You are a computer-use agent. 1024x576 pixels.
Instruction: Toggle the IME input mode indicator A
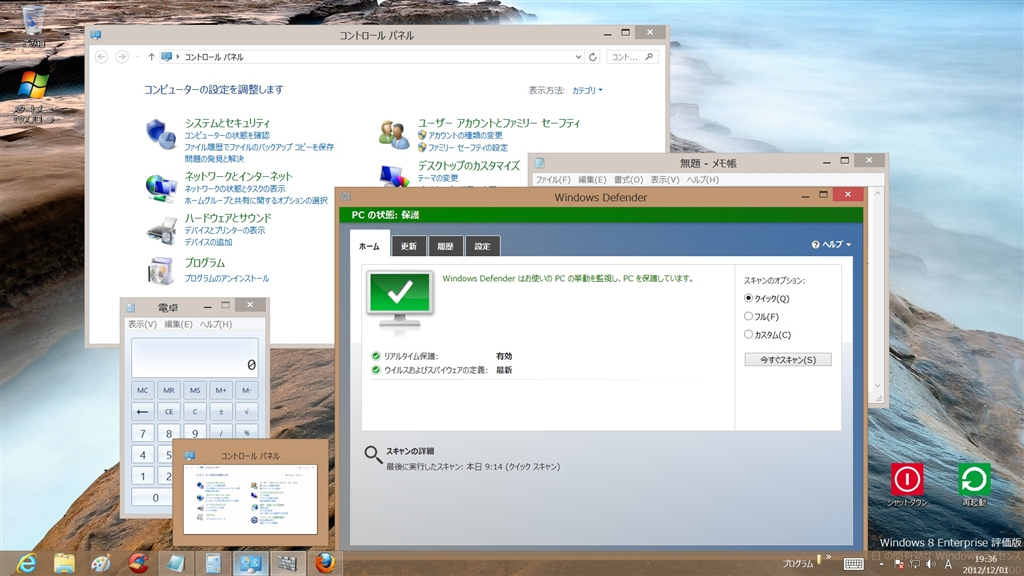click(x=948, y=564)
